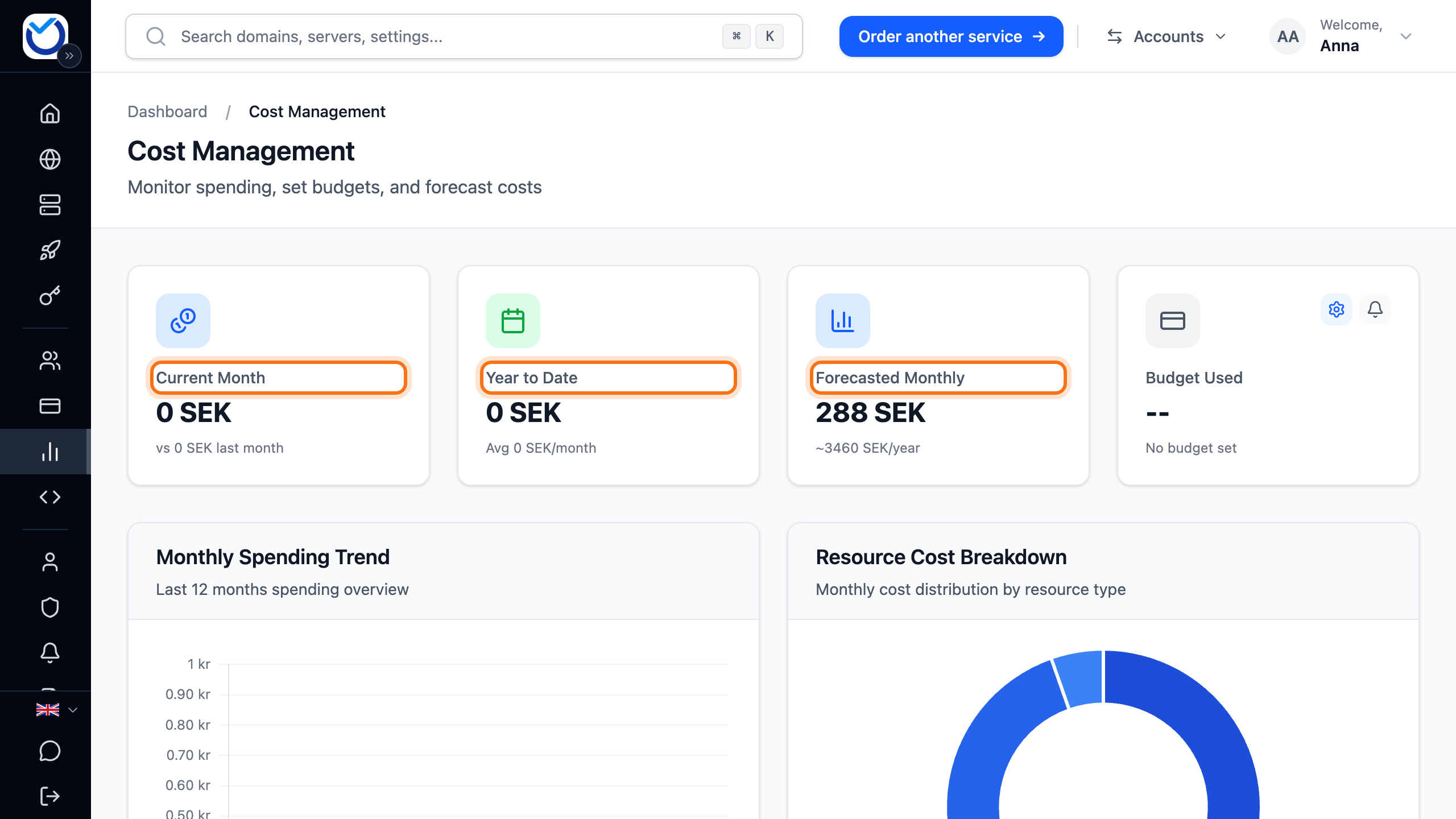Open the Accounts dropdown
This screenshot has width=1456, height=819.
click(1167, 36)
